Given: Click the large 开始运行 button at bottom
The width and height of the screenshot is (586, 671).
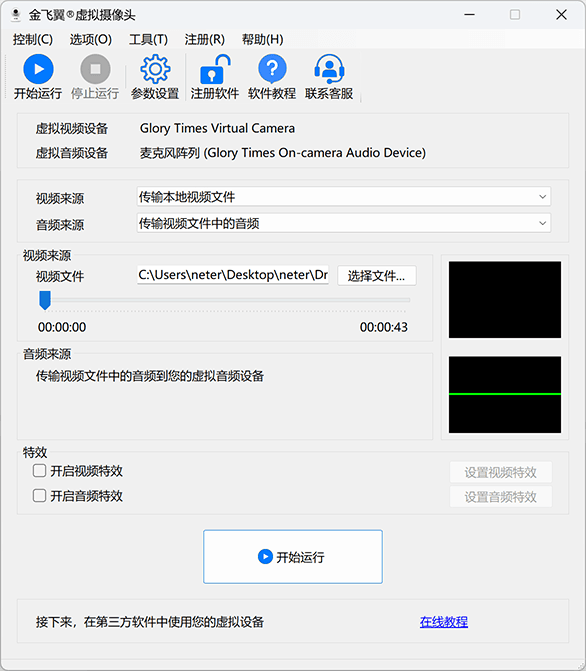Looking at the screenshot, I should point(293,557).
